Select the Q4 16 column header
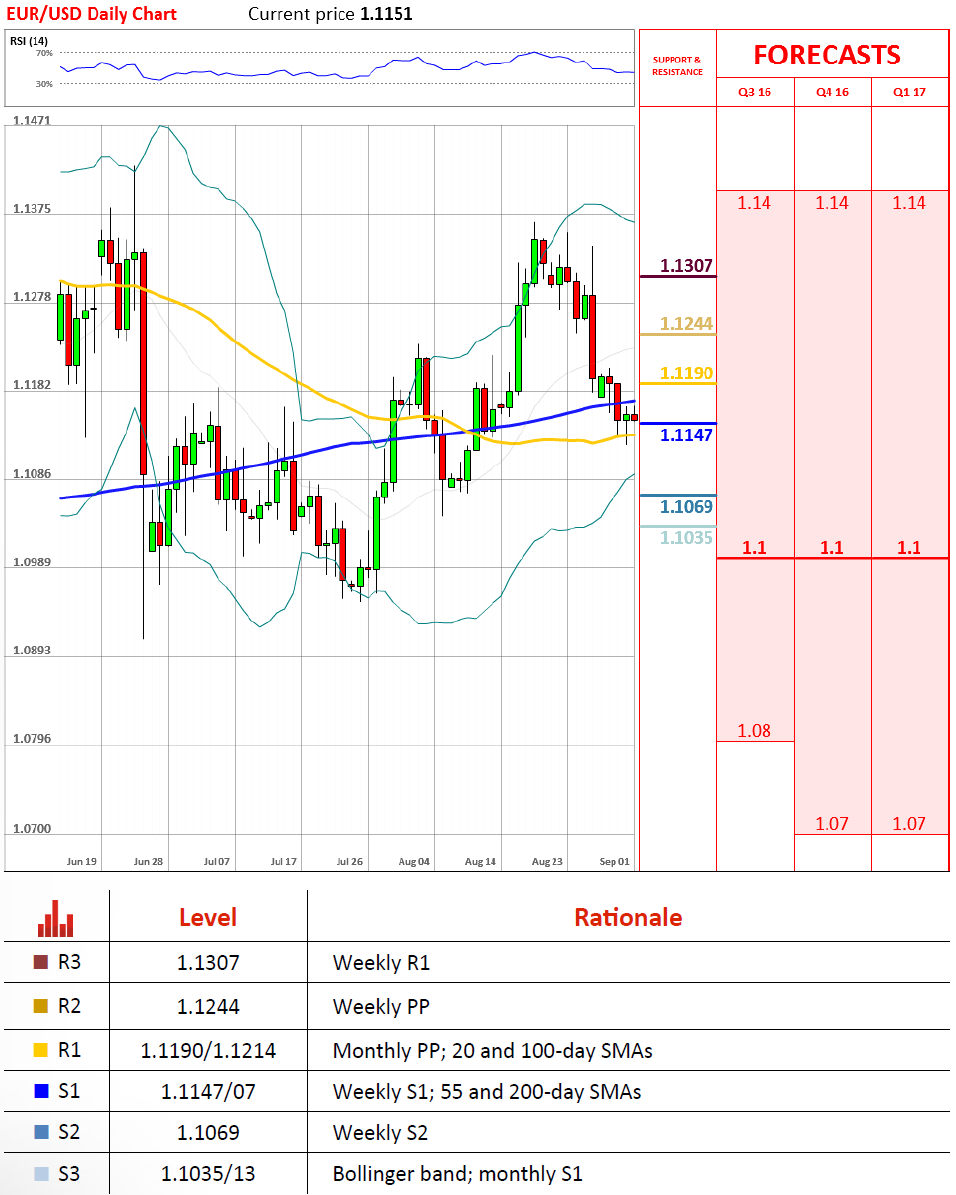This screenshot has width=956, height=1195. pos(832,92)
